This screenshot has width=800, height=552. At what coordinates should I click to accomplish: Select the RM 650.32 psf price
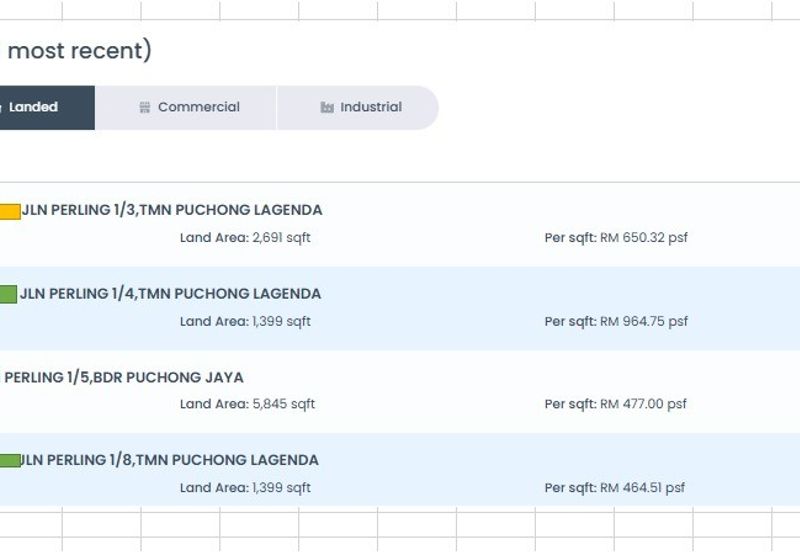(643, 238)
